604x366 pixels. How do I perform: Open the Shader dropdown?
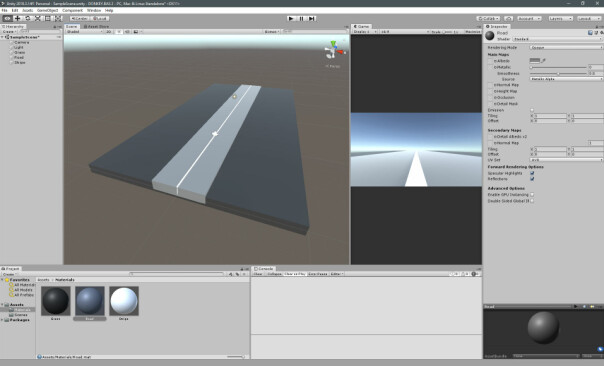[557, 39]
